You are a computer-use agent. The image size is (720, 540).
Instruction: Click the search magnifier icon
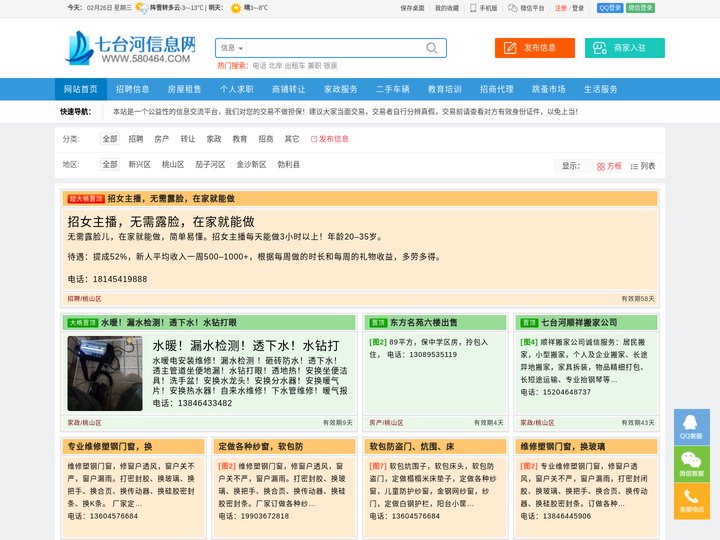(432, 48)
